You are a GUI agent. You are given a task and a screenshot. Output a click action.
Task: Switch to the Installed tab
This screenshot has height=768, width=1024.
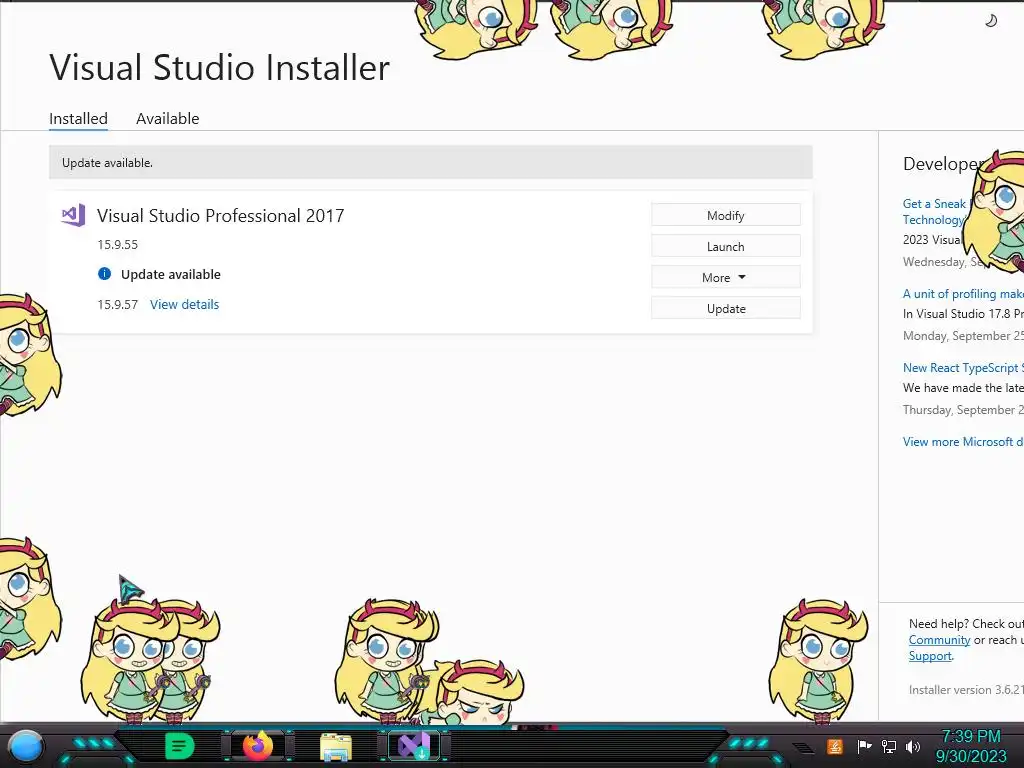(x=78, y=119)
